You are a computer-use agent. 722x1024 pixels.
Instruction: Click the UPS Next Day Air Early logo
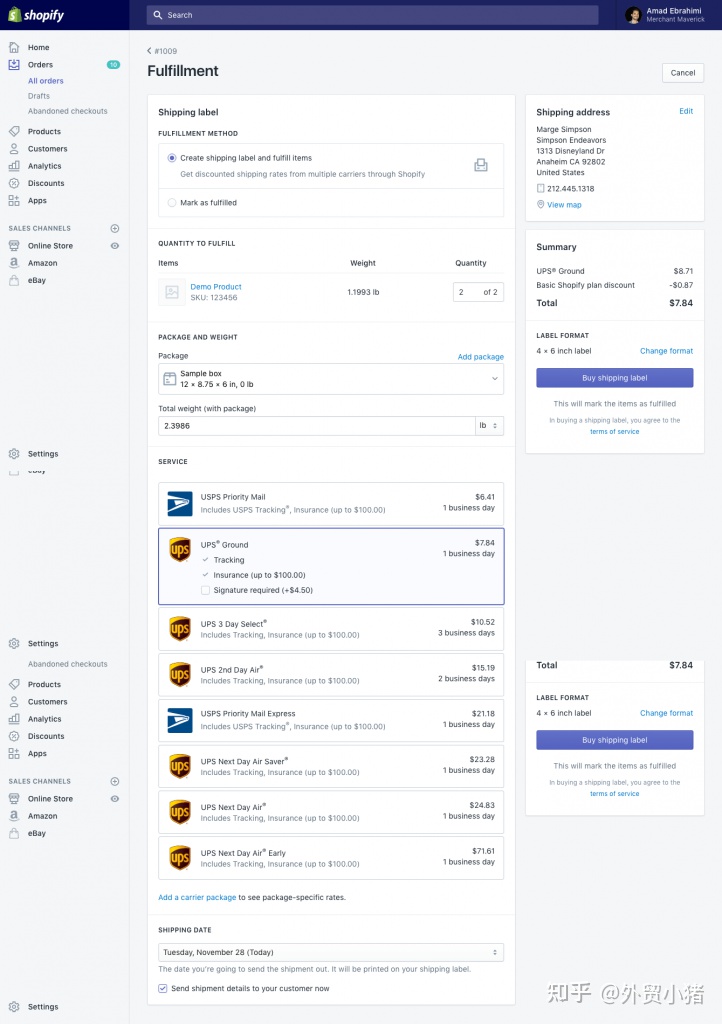[180, 858]
